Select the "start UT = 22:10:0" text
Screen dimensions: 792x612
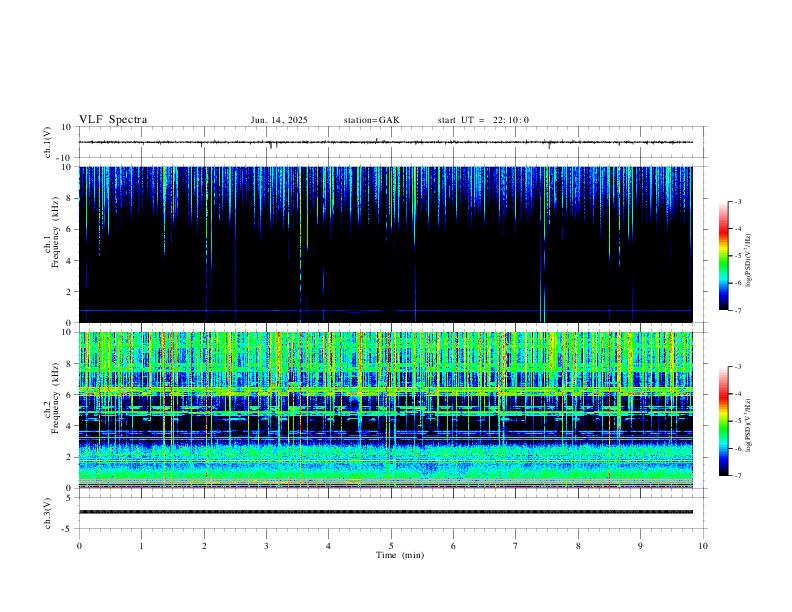[483, 120]
